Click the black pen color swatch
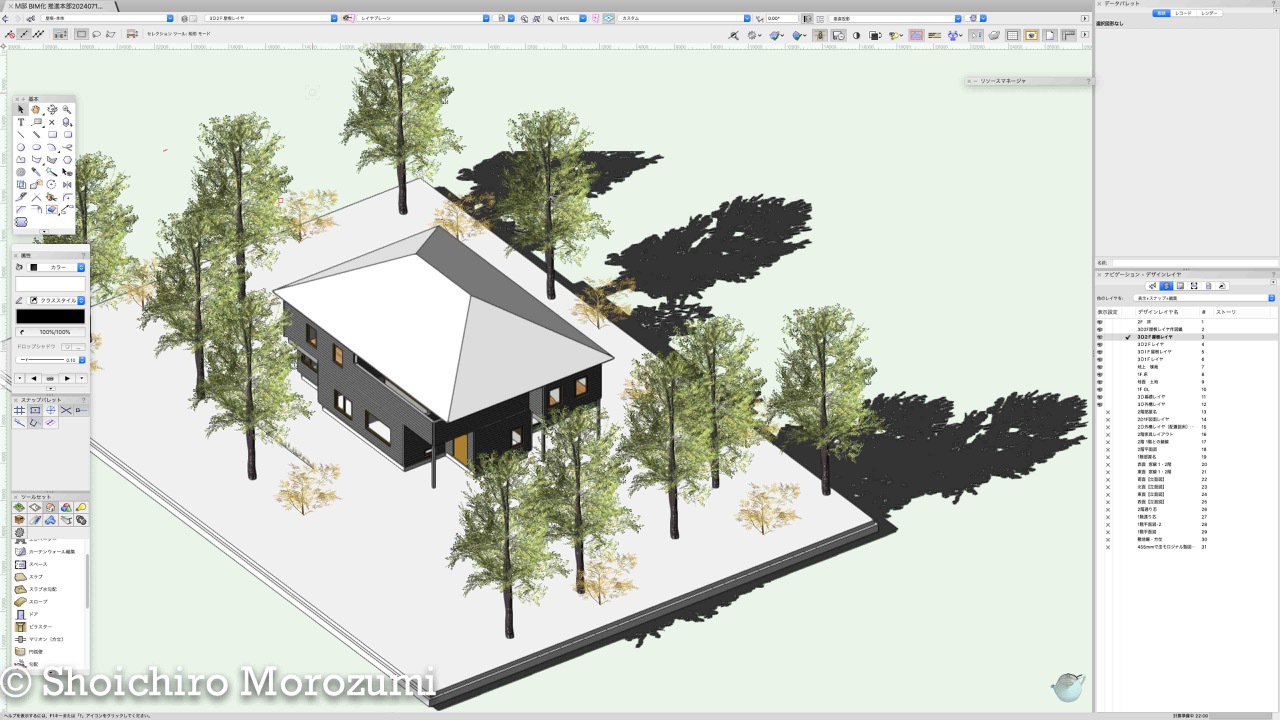 (50, 316)
